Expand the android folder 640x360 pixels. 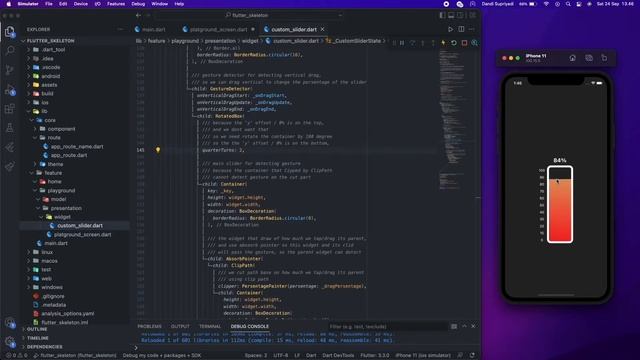[51, 76]
